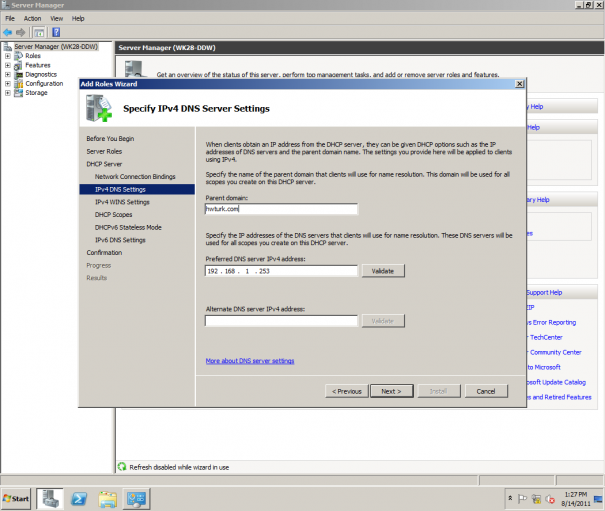Open Windows Explorer from taskbar
Viewport: 605px width, 511px height.
click(107, 499)
